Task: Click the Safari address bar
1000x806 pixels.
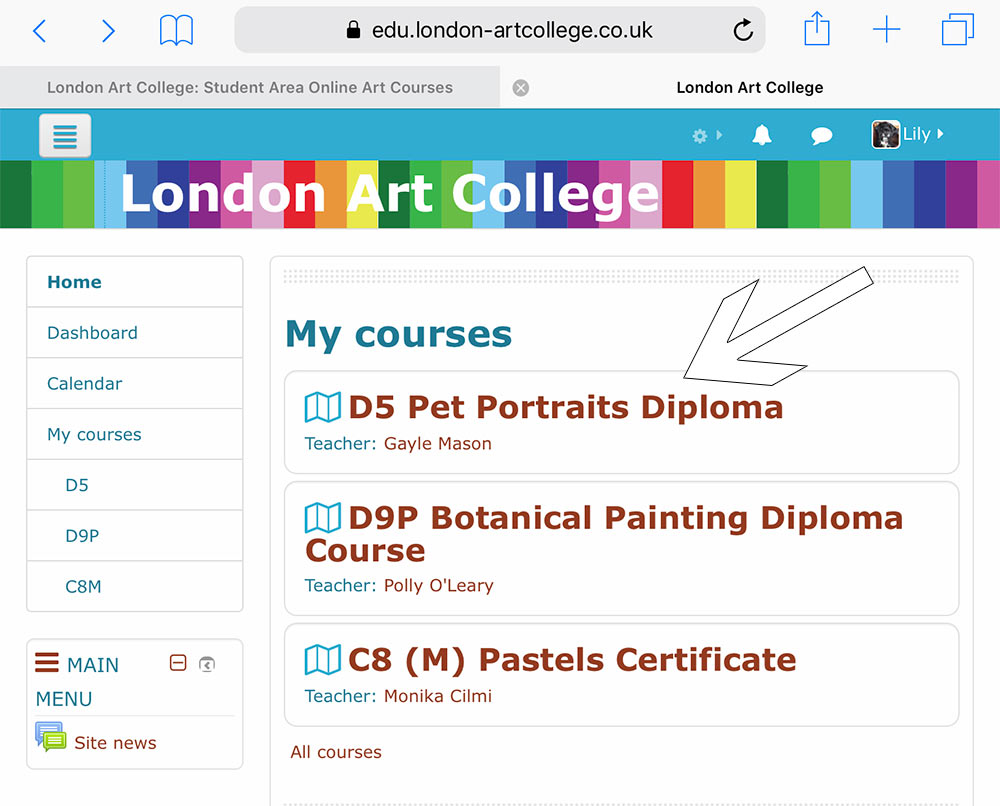Action: point(499,30)
